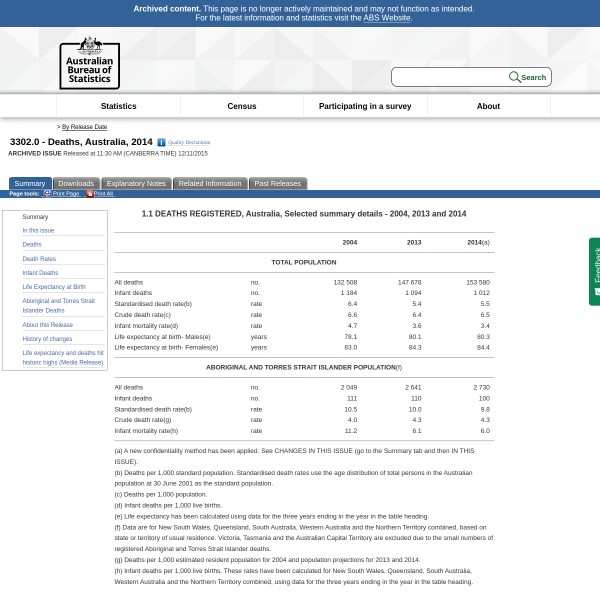Viewport: 600px width, 600px height.
Task: View the Past Releases tab
Action: click(x=277, y=184)
